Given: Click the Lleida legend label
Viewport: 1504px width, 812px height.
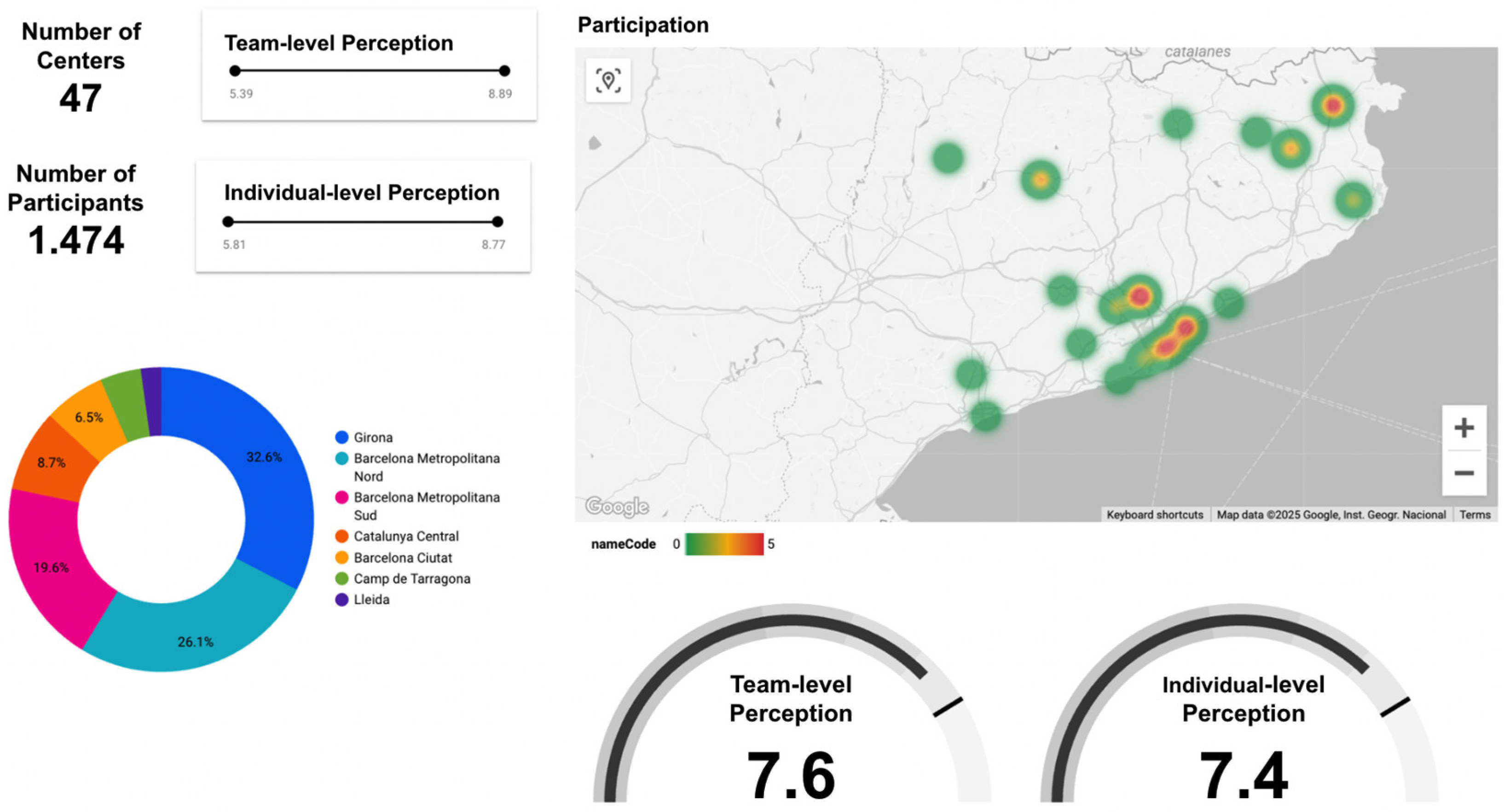Looking at the screenshot, I should [371, 599].
